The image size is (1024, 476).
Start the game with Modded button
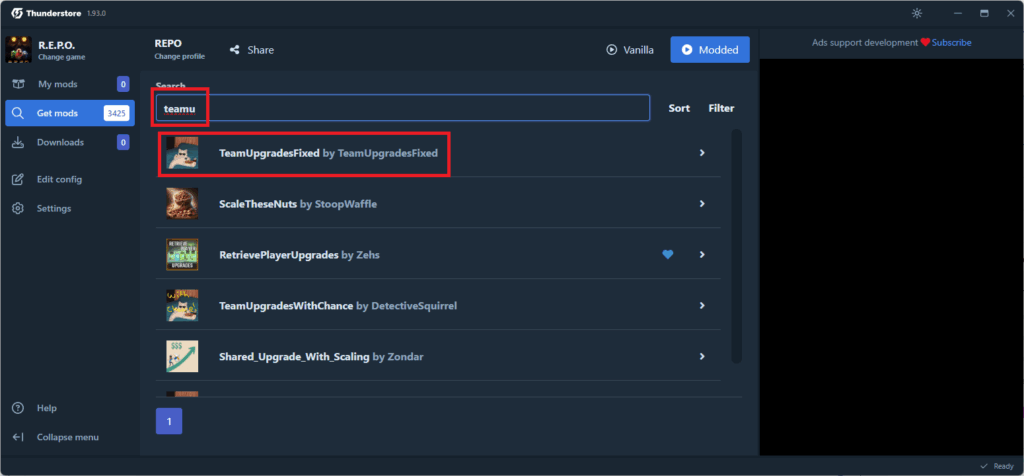tap(710, 50)
